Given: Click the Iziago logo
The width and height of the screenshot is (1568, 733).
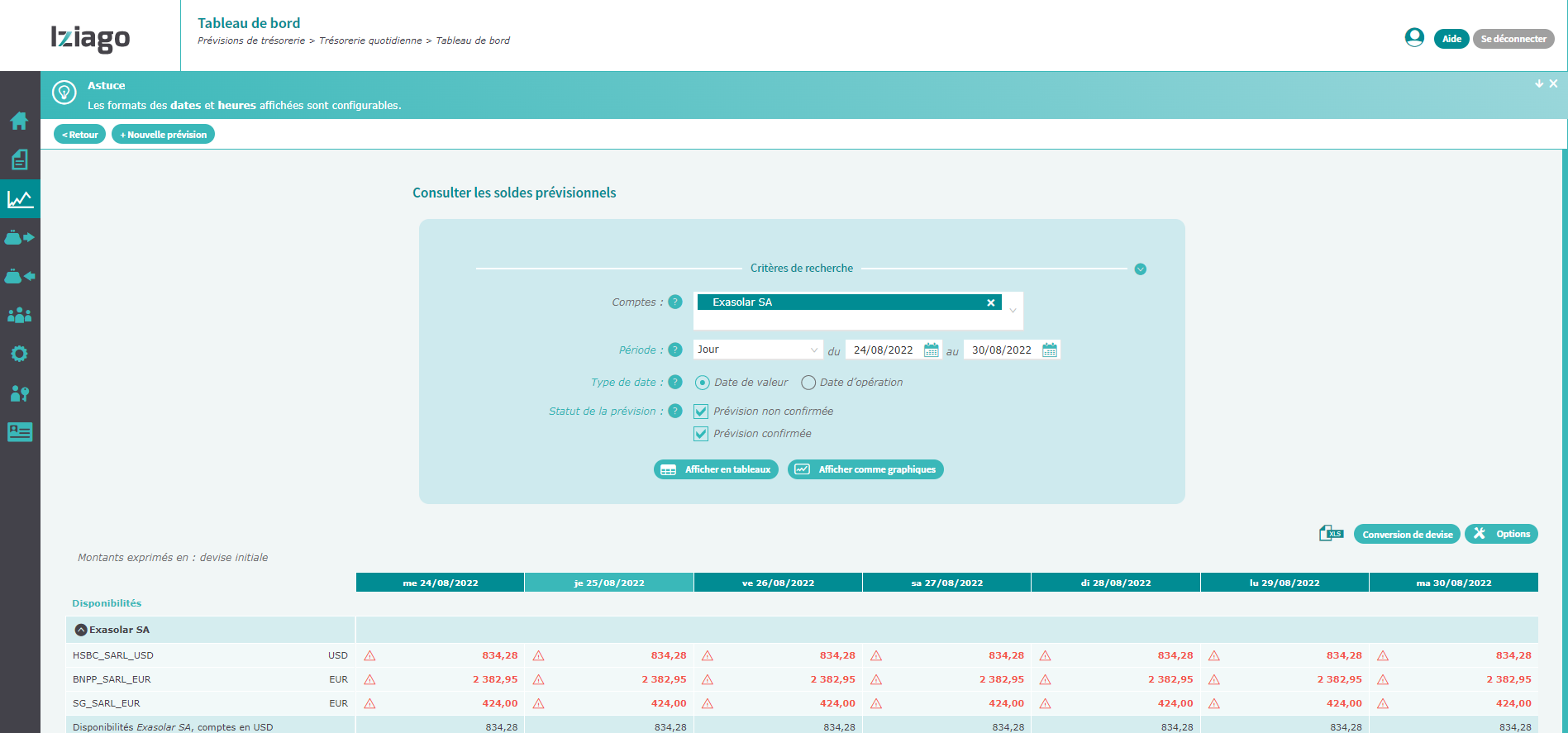Looking at the screenshot, I should click(x=90, y=37).
